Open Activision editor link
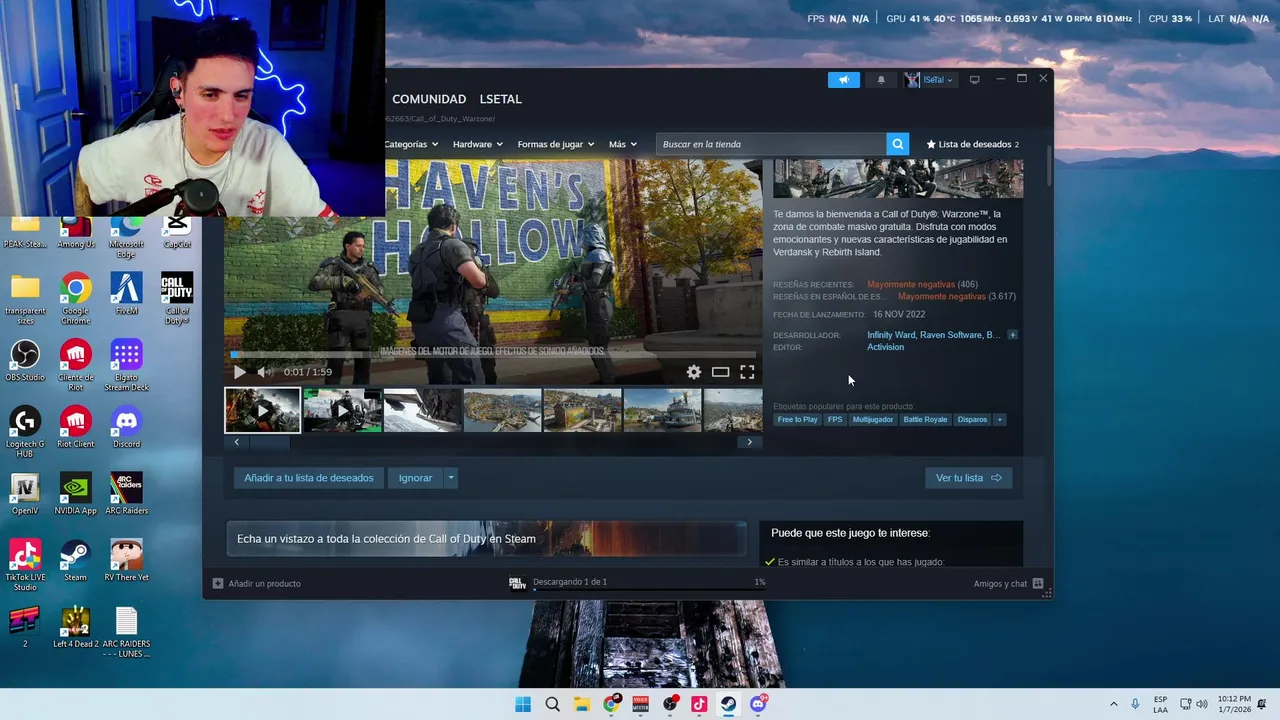The image size is (1280, 720). tap(885, 348)
